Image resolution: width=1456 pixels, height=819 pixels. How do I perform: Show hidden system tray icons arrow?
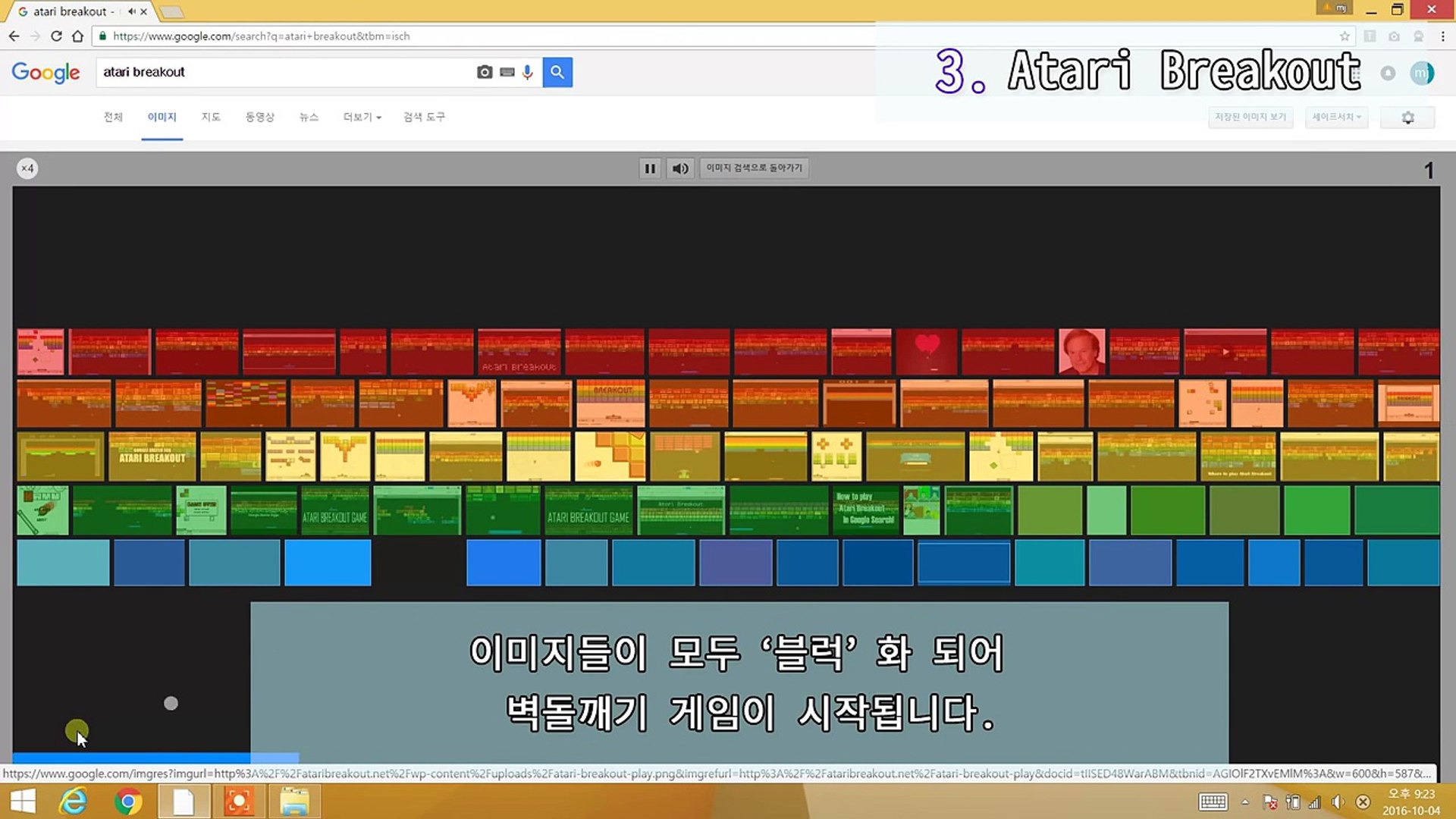pos(1244,802)
